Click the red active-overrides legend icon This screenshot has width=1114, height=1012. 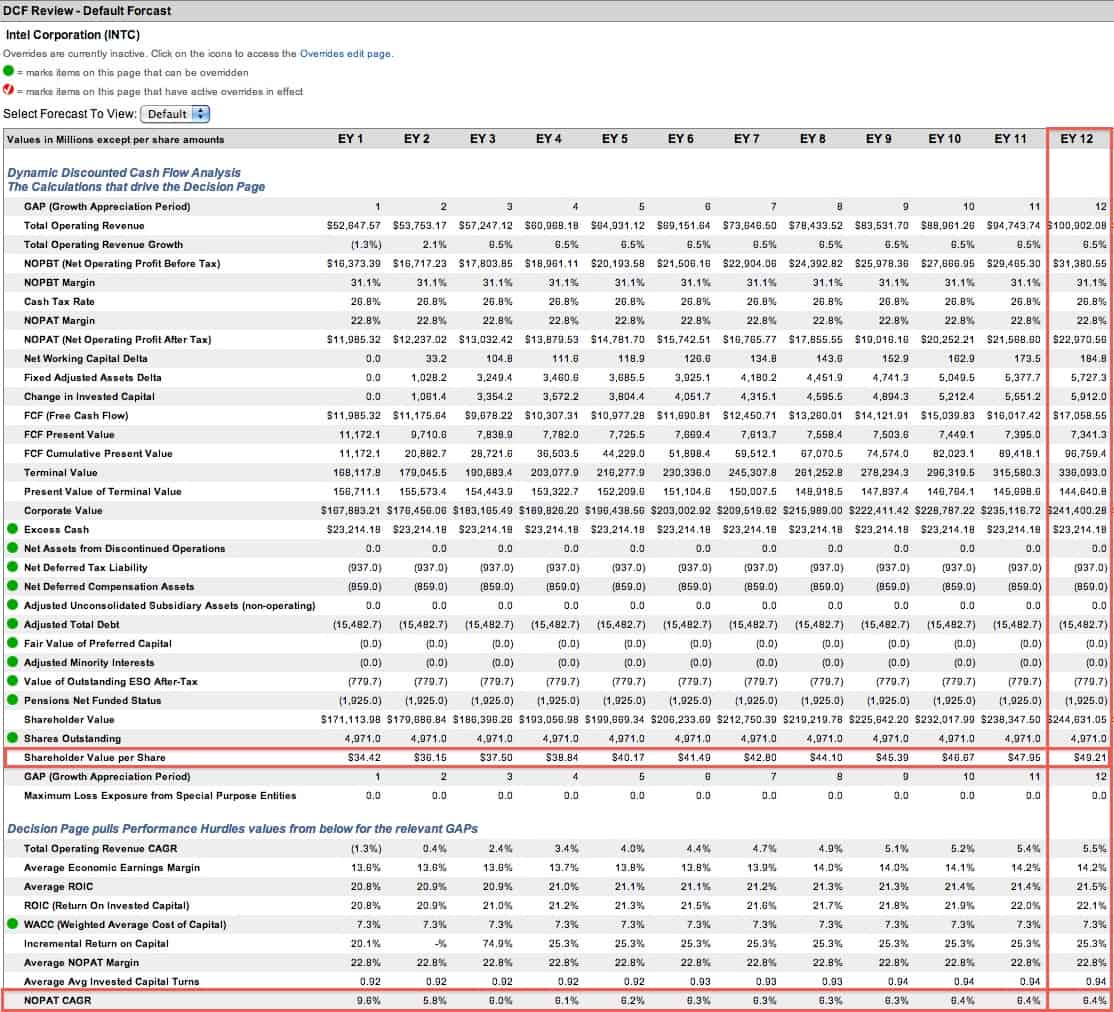[9, 90]
